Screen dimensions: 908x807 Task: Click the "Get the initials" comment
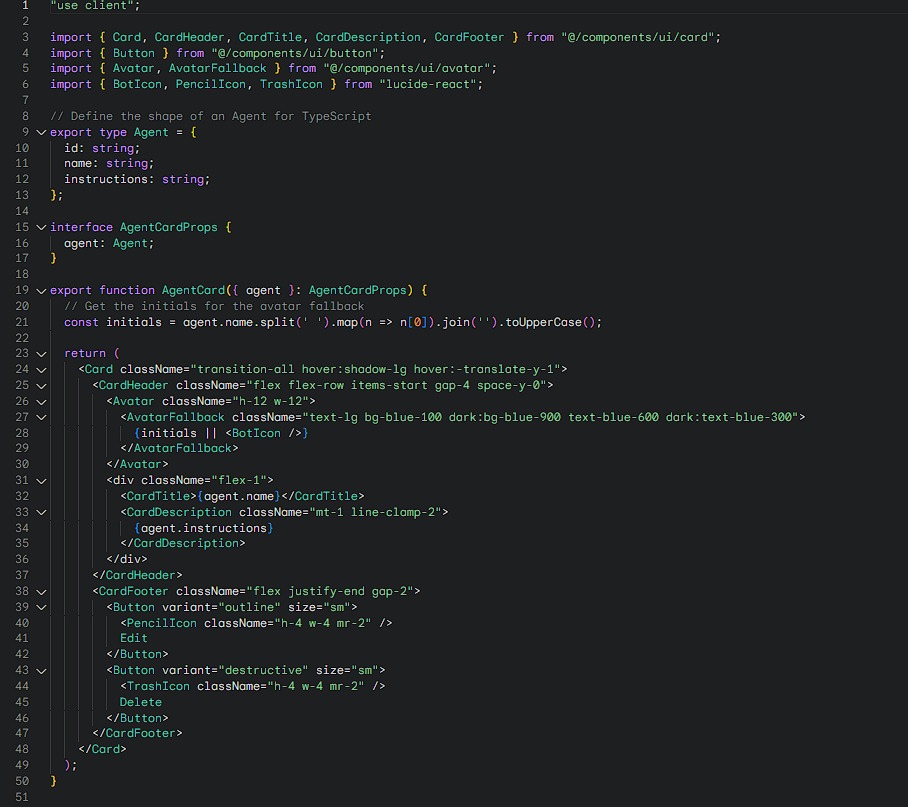tap(214, 306)
